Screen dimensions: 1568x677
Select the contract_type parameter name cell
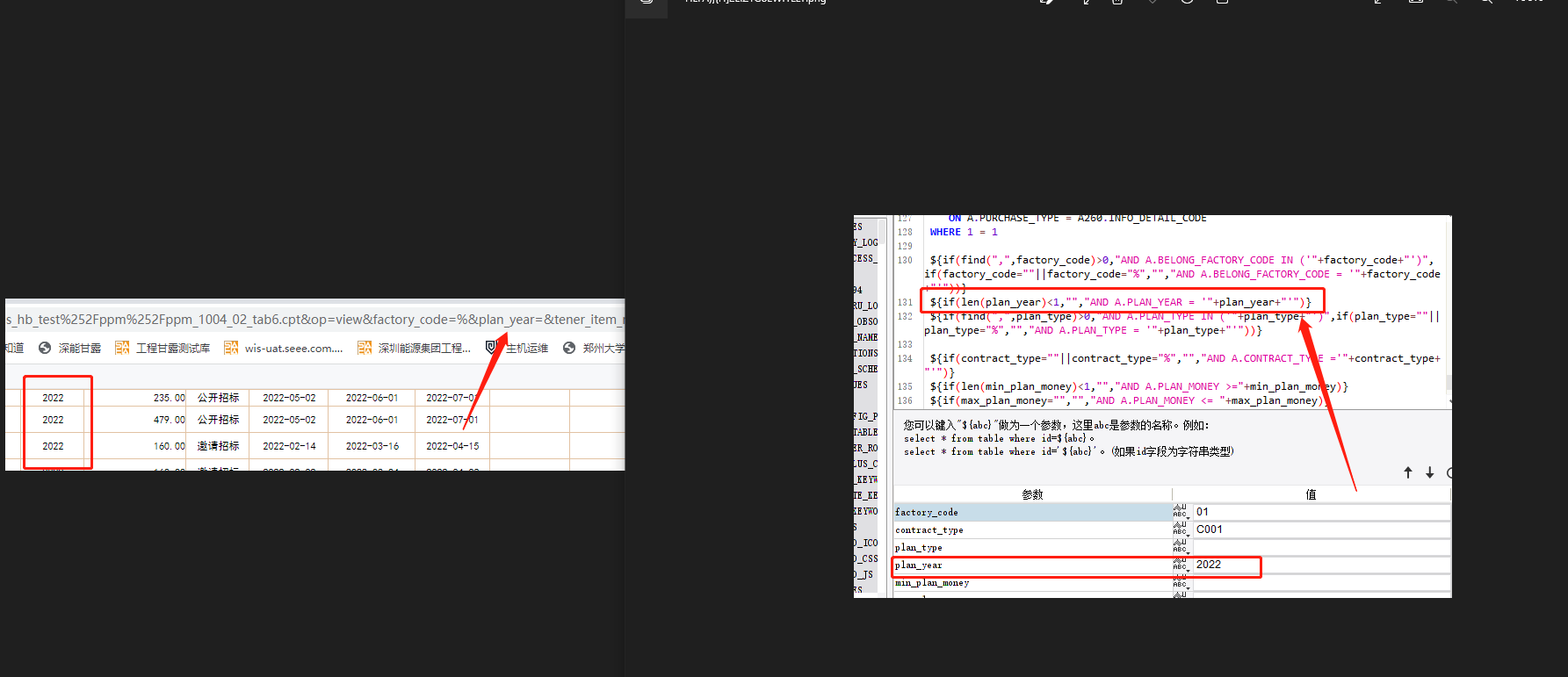[1032, 529]
